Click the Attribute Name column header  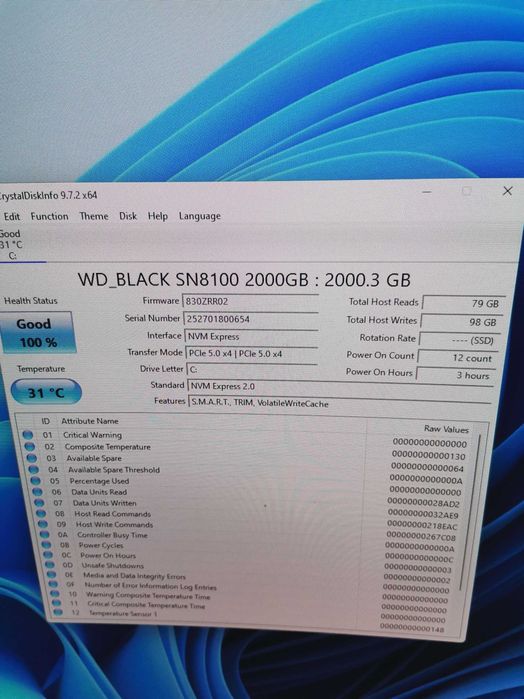coord(90,421)
